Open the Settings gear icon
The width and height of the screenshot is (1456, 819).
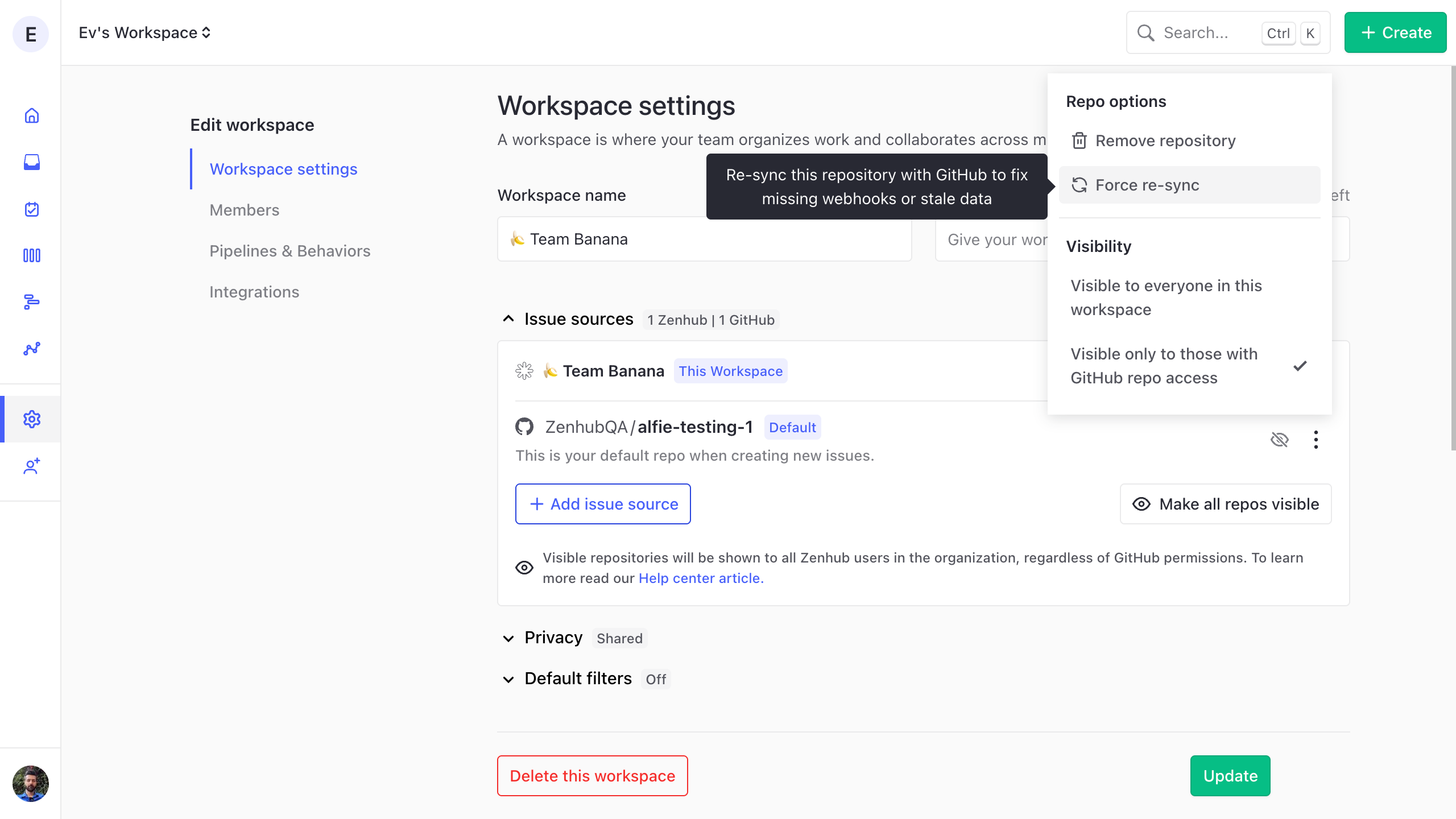click(32, 419)
